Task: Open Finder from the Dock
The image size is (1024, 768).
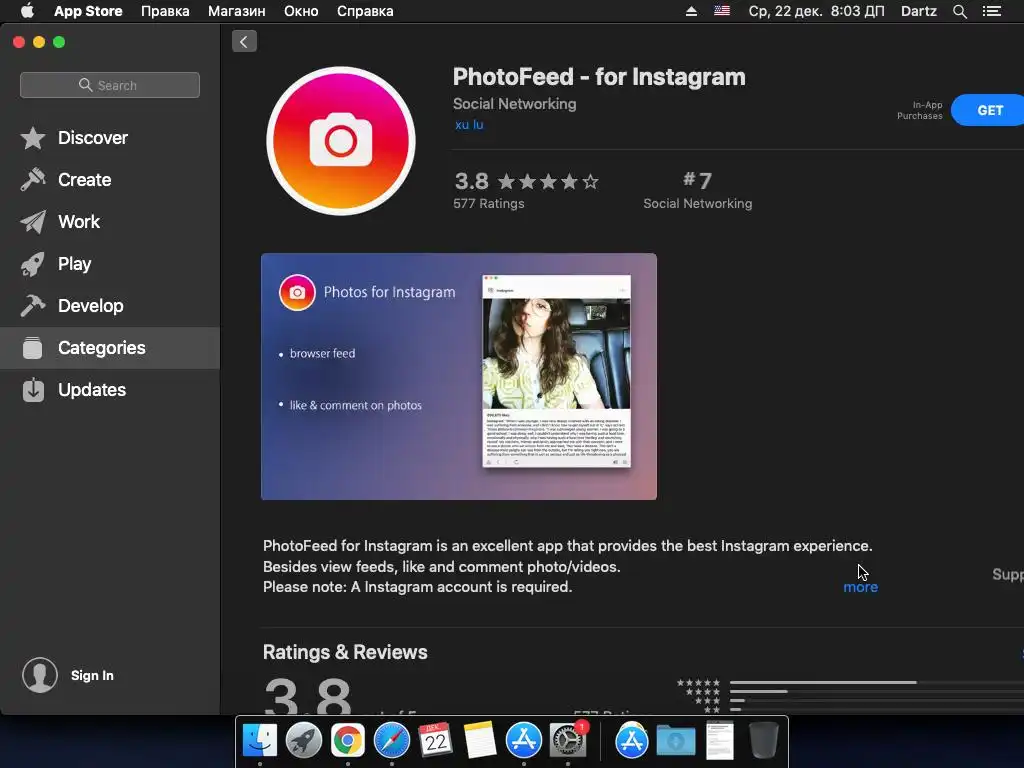Action: point(260,741)
